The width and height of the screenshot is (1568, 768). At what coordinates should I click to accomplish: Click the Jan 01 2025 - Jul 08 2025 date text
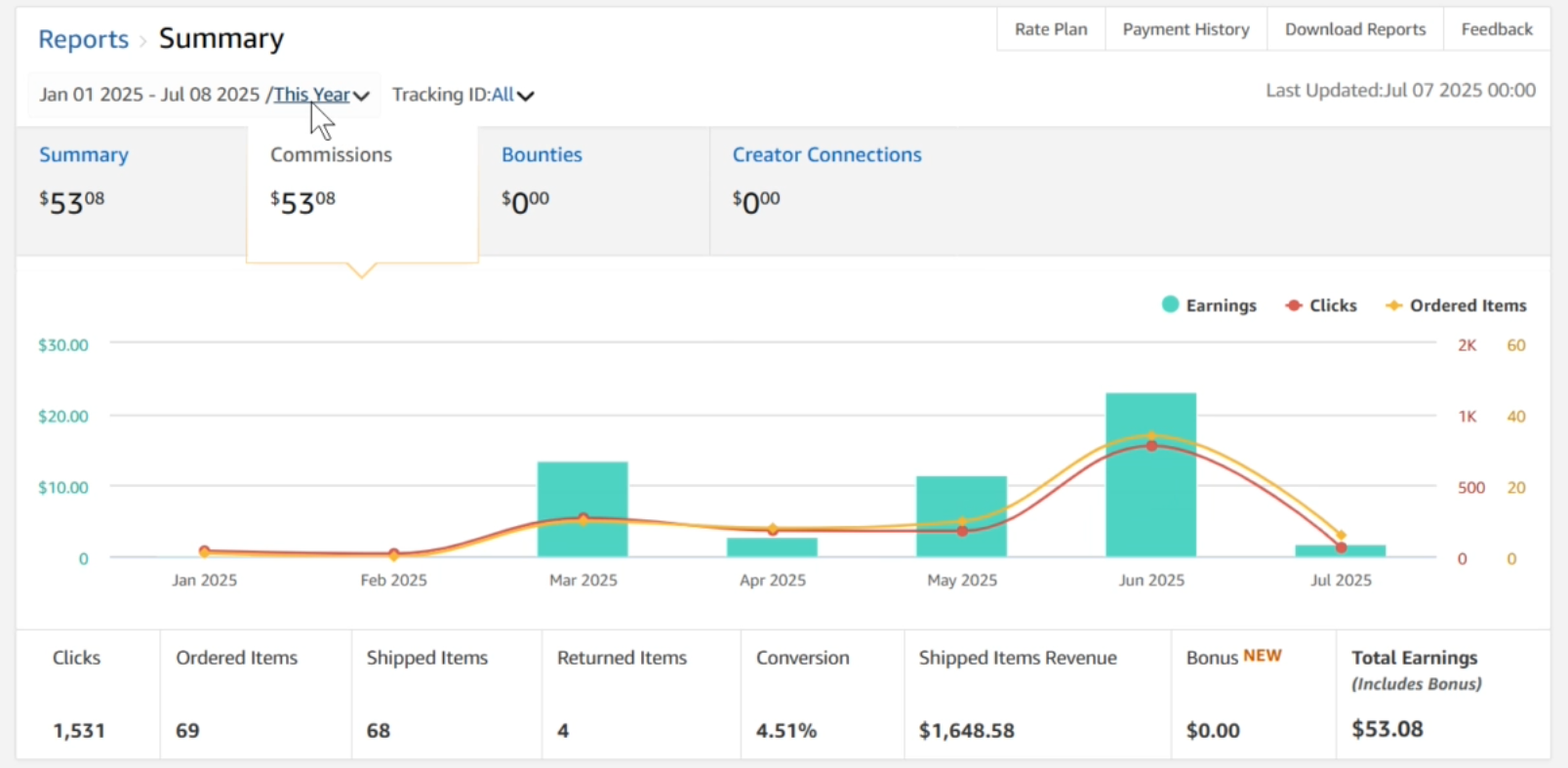(149, 95)
